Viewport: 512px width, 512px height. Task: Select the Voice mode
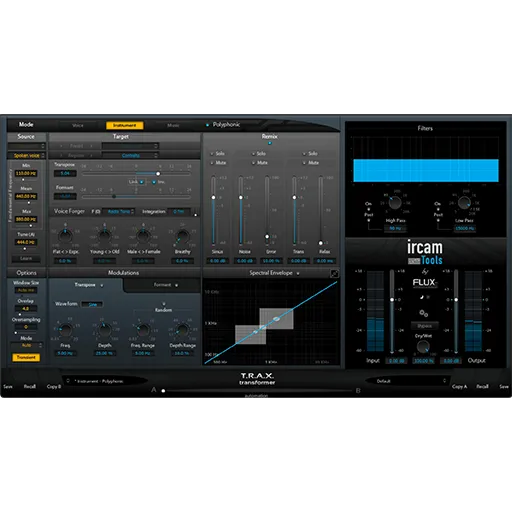(x=78, y=125)
